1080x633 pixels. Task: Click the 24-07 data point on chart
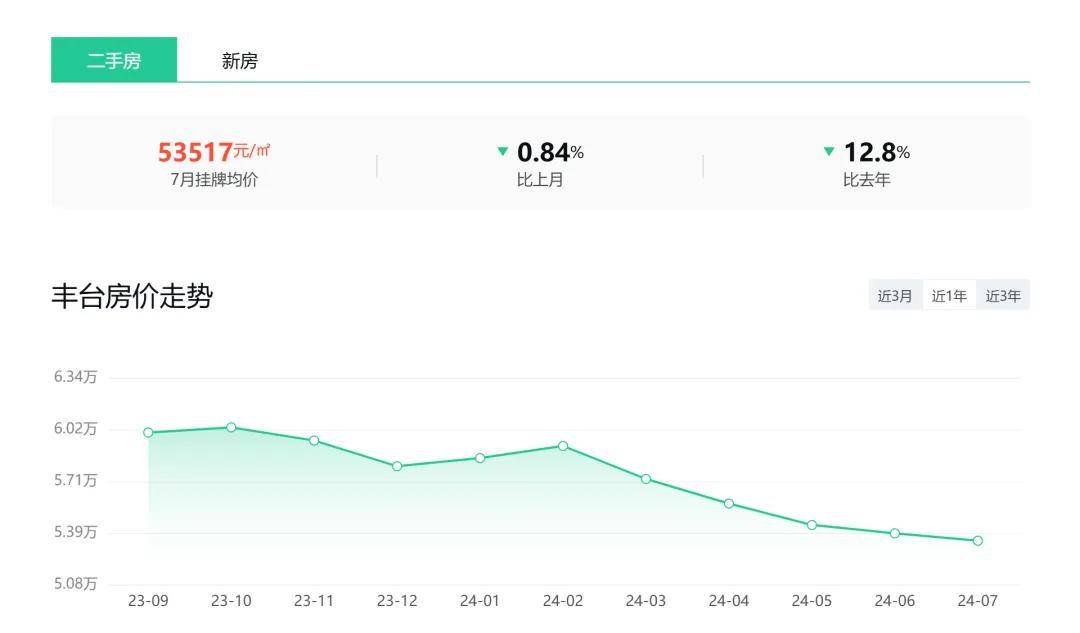[x=978, y=541]
